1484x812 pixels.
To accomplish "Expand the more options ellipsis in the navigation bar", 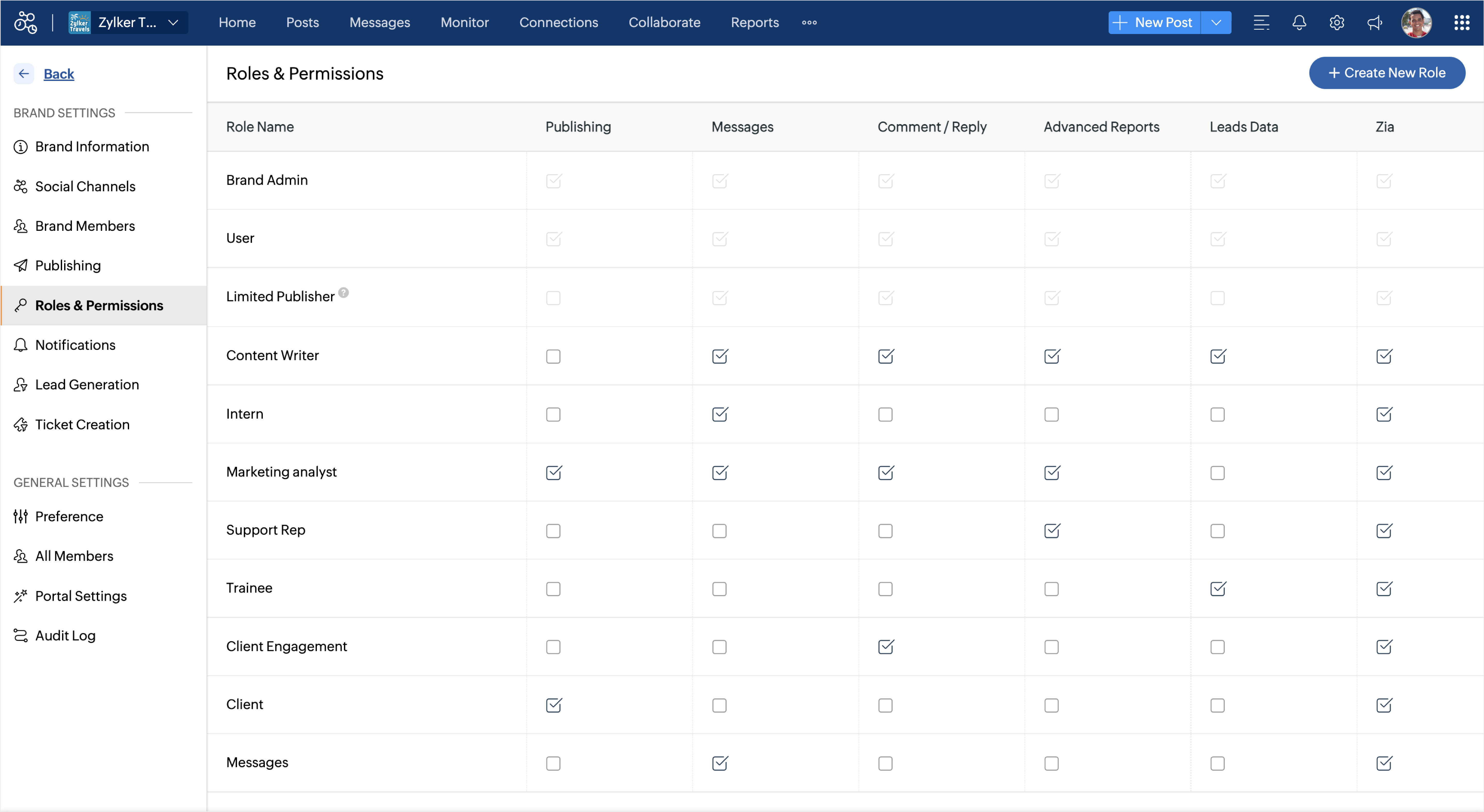I will tap(810, 22).
